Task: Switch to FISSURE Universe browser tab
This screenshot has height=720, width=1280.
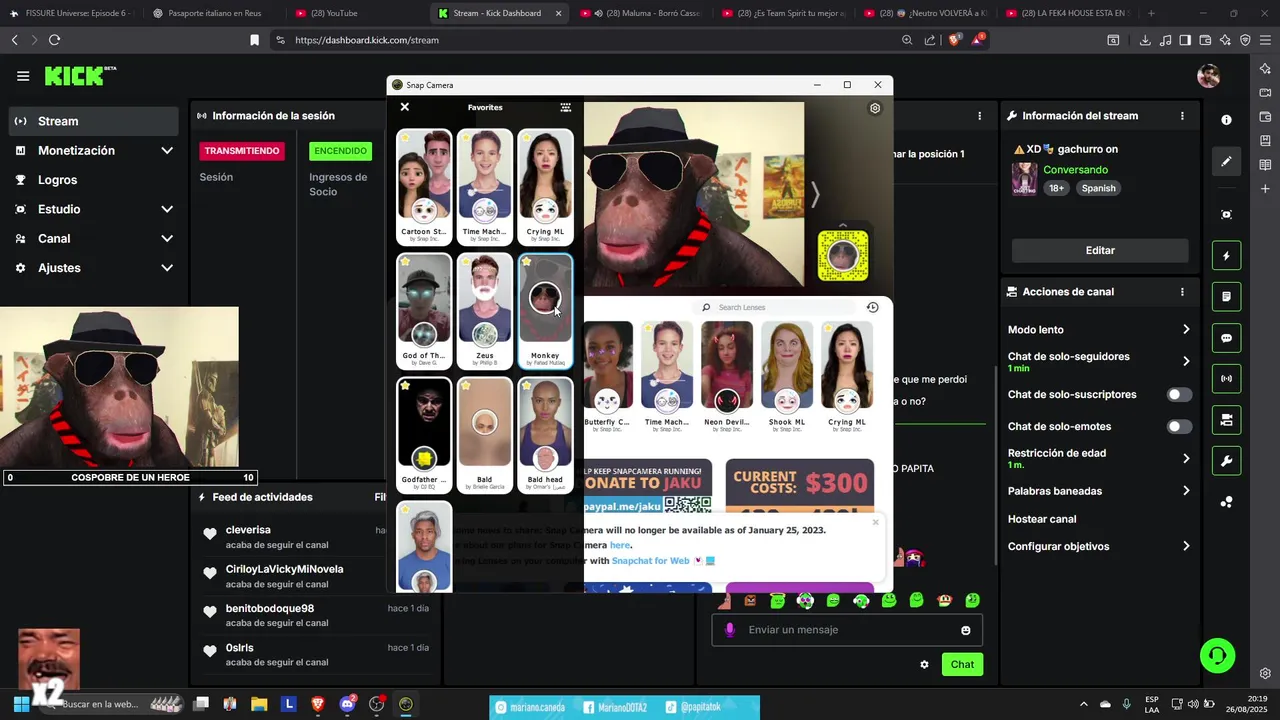Action: click(70, 13)
